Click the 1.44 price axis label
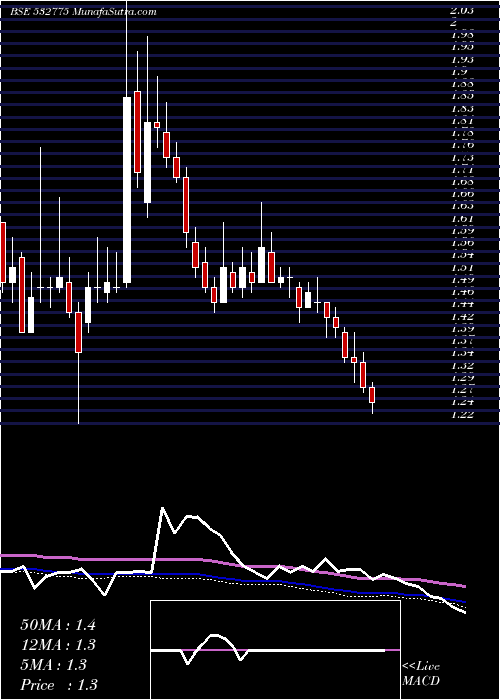The height and width of the screenshot is (700, 500). 462,304
